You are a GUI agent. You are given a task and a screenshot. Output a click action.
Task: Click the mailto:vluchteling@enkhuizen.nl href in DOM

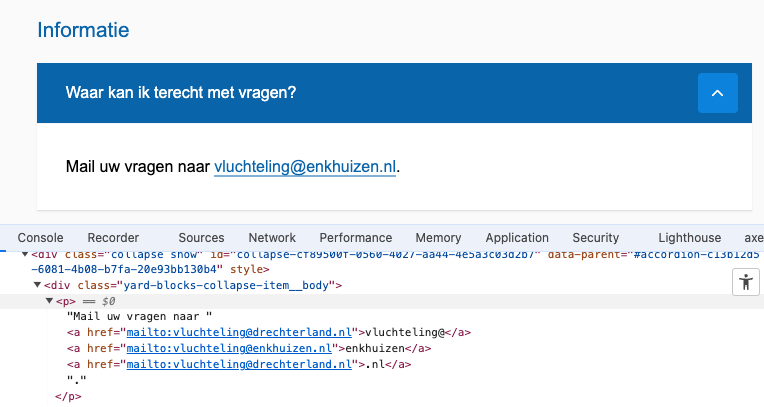[x=229, y=349]
